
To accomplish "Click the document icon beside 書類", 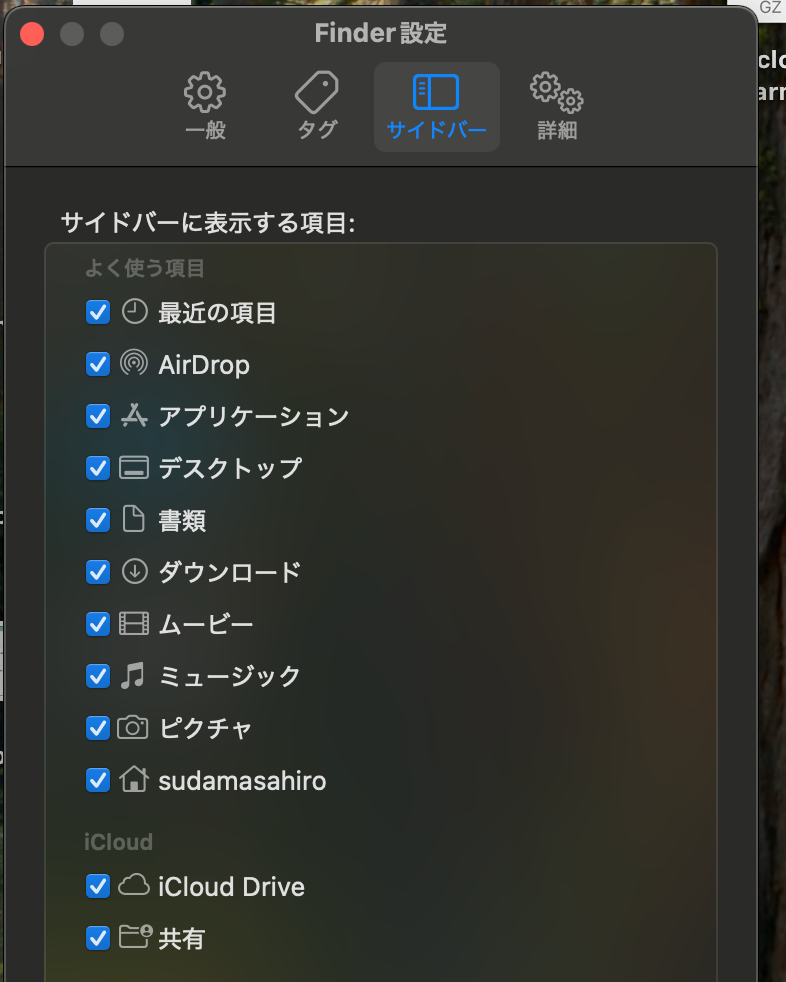I will (x=133, y=519).
